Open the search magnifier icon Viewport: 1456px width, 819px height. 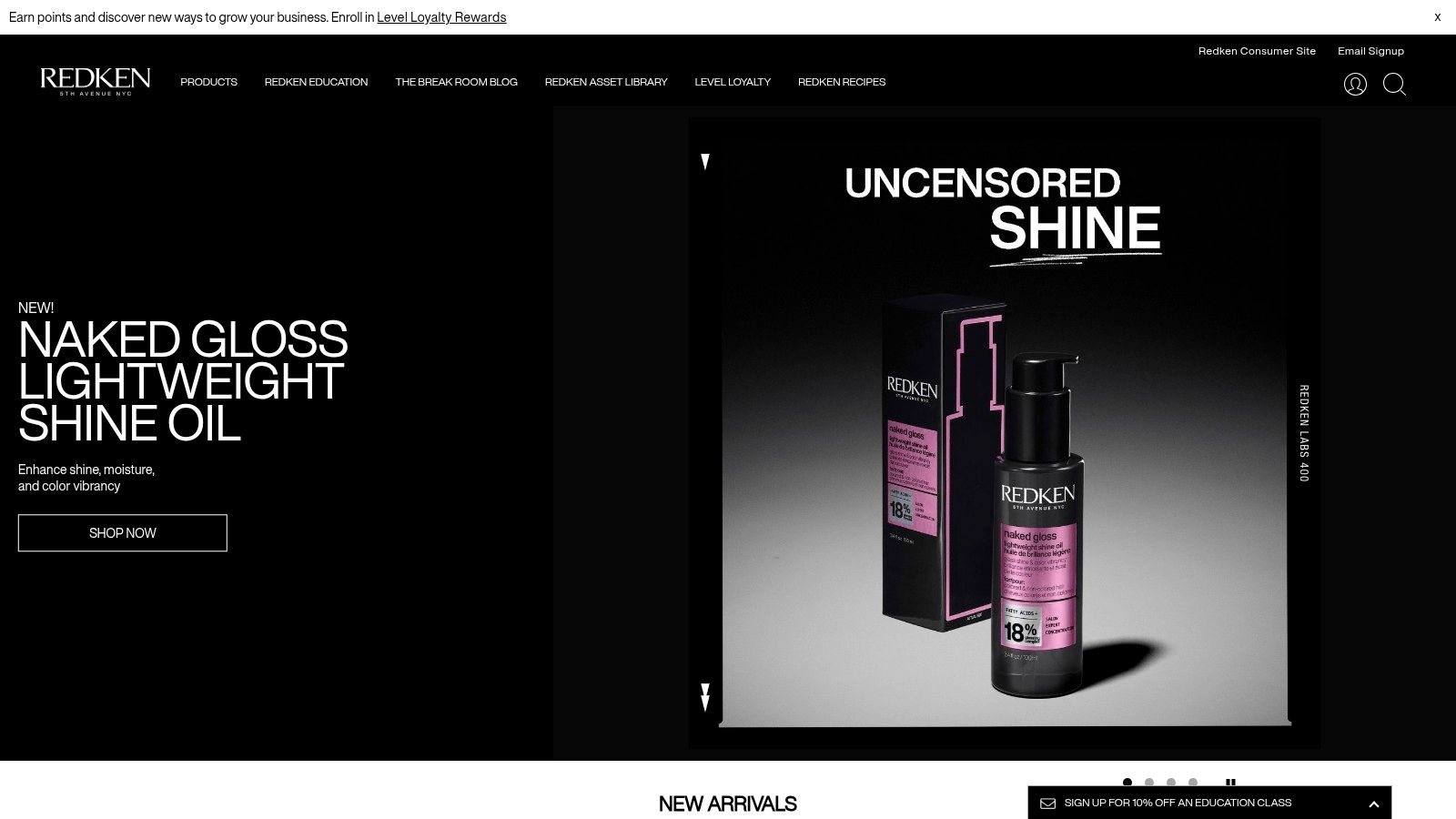[1394, 85]
